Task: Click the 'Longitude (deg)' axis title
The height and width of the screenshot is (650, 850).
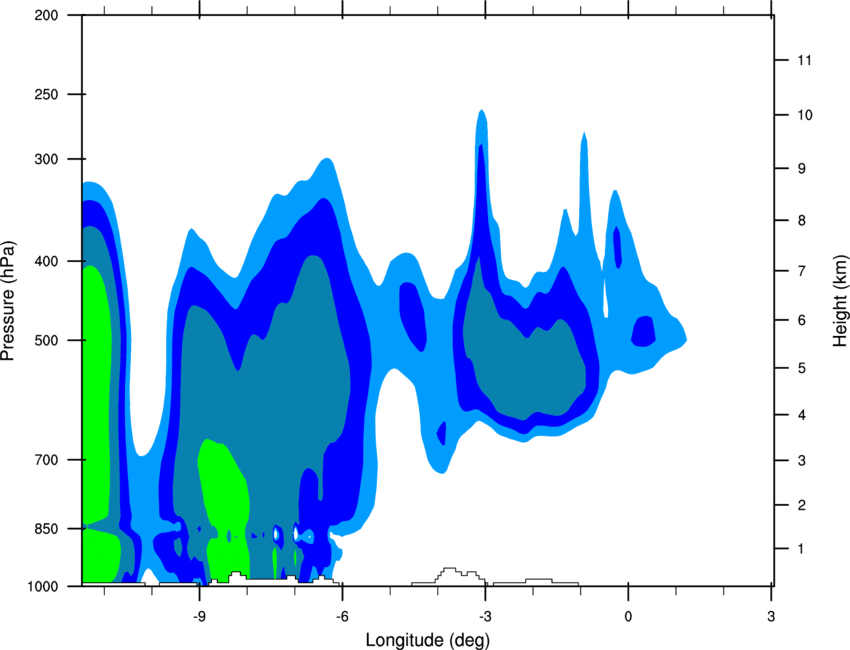Action: pyautogui.click(x=428, y=640)
